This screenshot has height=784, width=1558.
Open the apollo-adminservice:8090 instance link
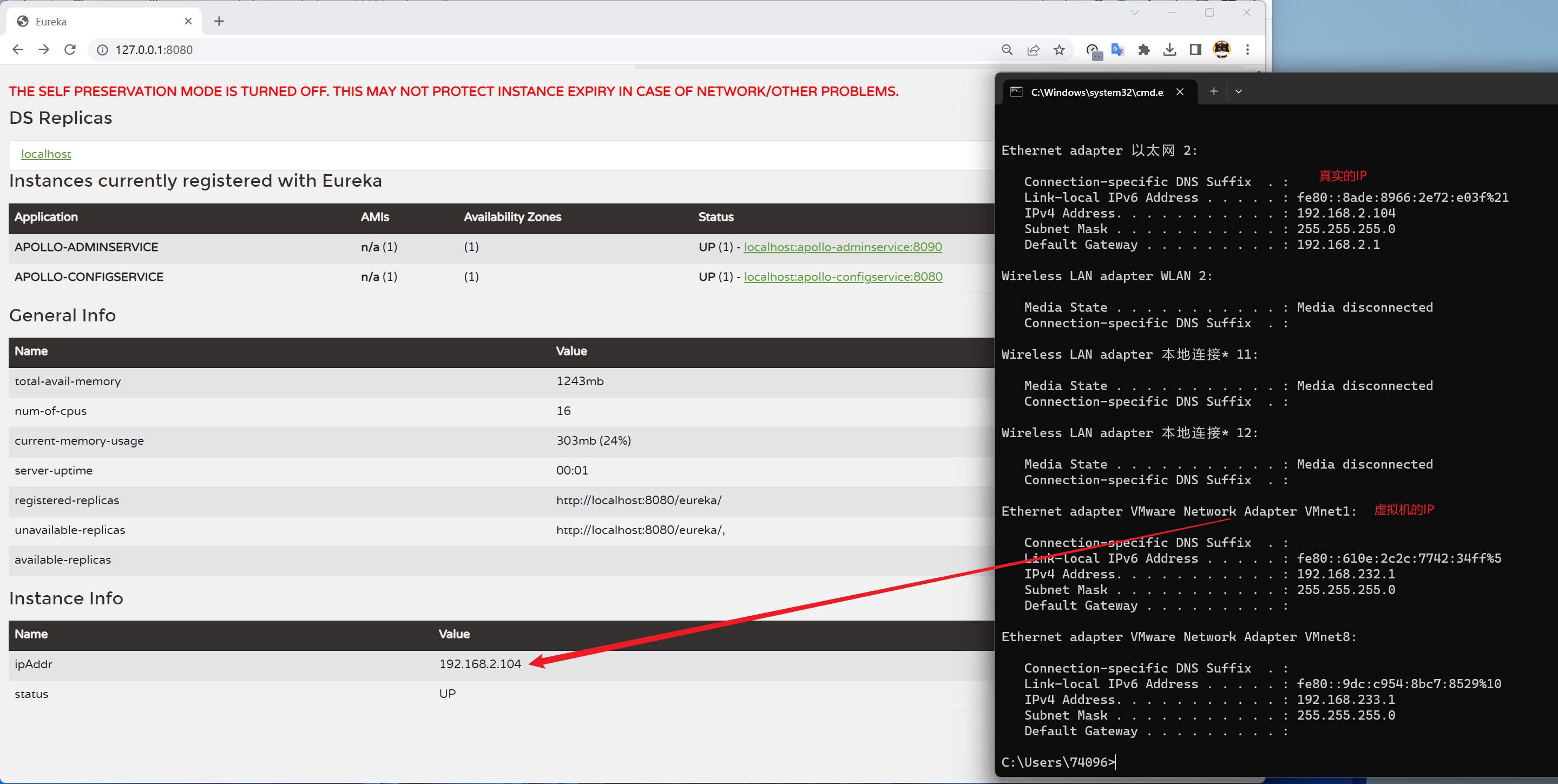(843, 247)
